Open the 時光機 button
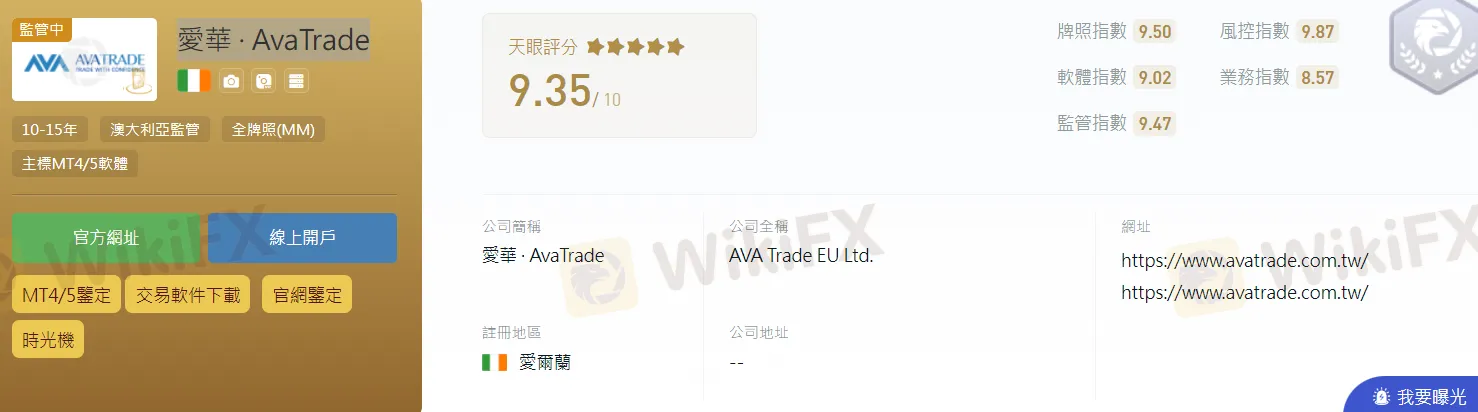This screenshot has width=1478, height=412. [x=48, y=339]
